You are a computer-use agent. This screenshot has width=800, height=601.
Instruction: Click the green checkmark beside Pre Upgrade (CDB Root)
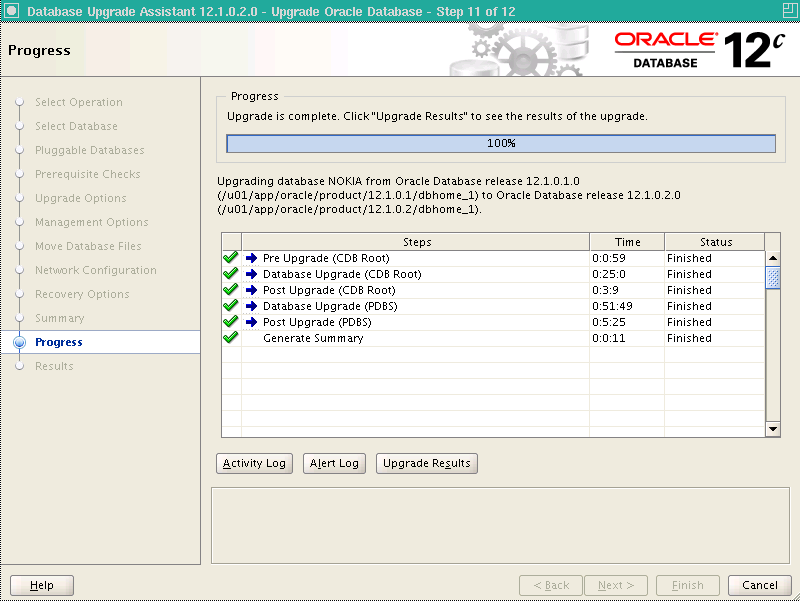[x=231, y=257]
